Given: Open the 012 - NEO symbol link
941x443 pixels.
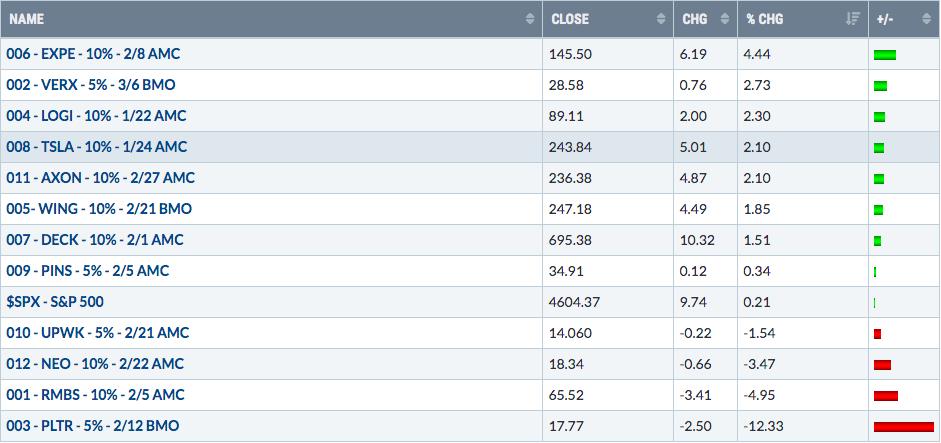Looking at the screenshot, I should tap(95, 364).
